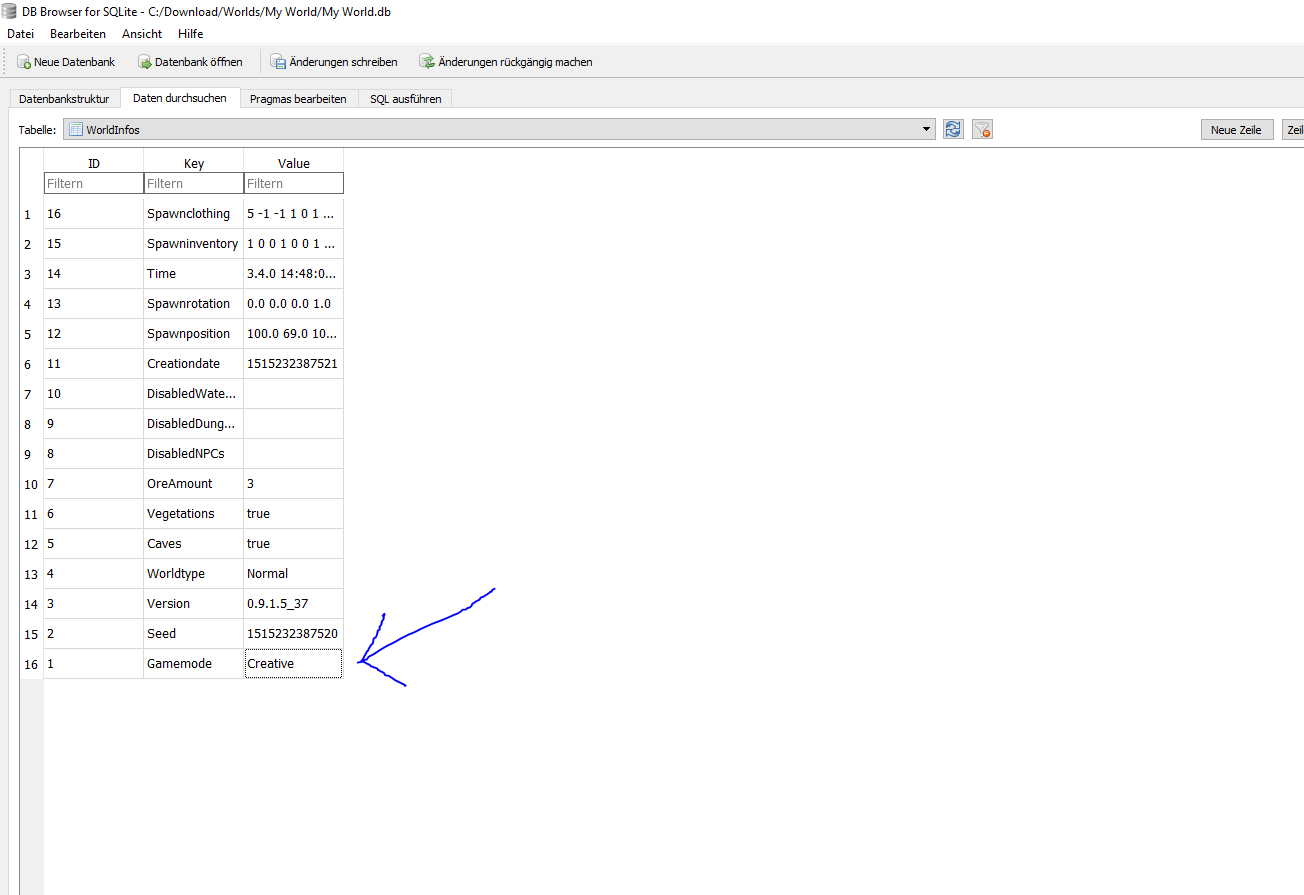Sort by the ID column header
The width and height of the screenshot is (1304, 895).
coord(94,163)
